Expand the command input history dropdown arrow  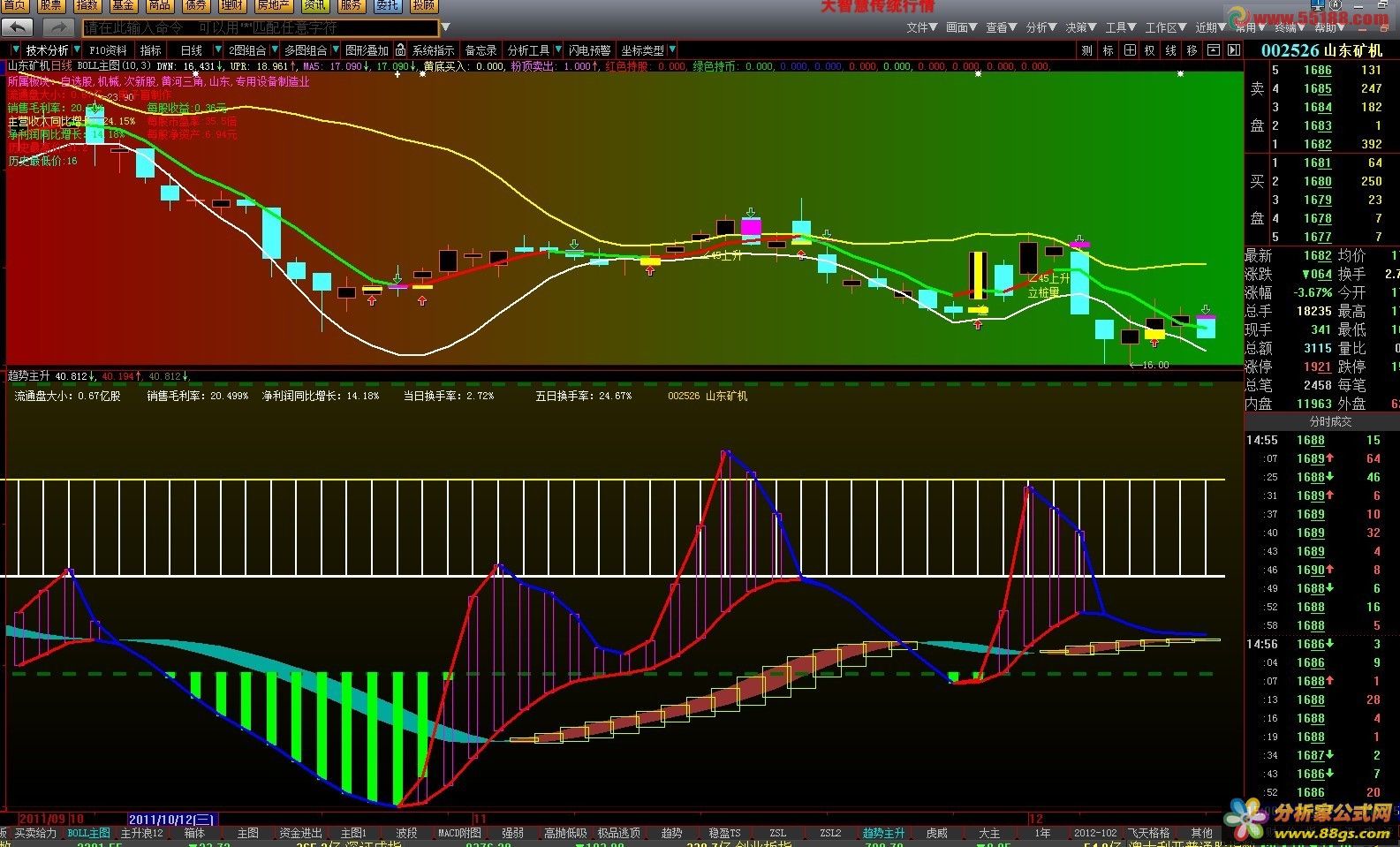446,28
